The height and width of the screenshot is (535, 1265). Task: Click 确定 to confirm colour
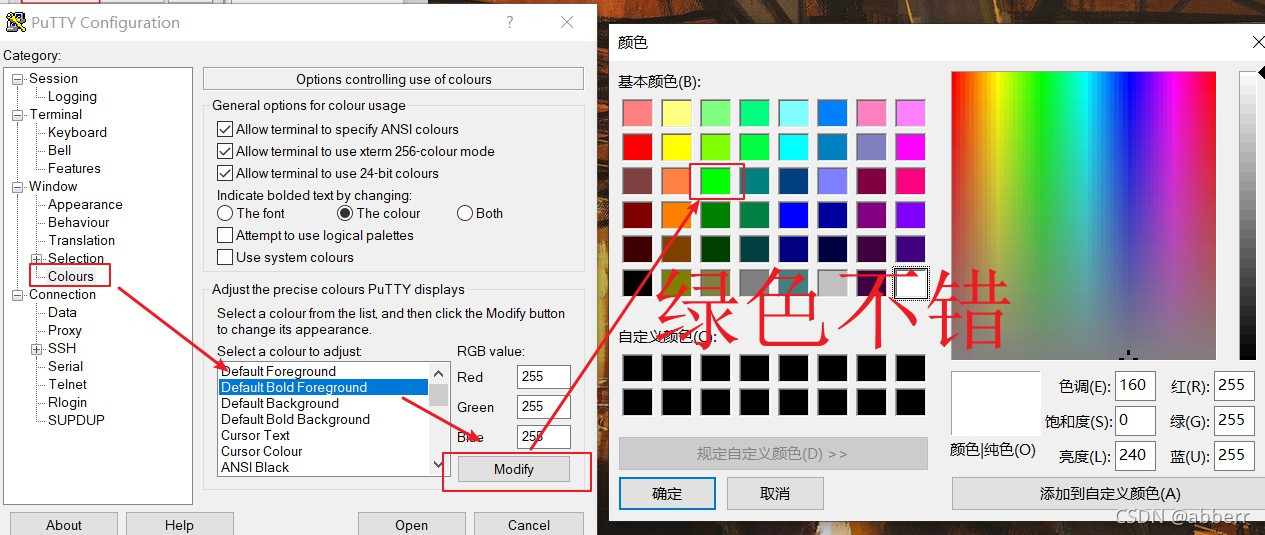click(x=667, y=493)
